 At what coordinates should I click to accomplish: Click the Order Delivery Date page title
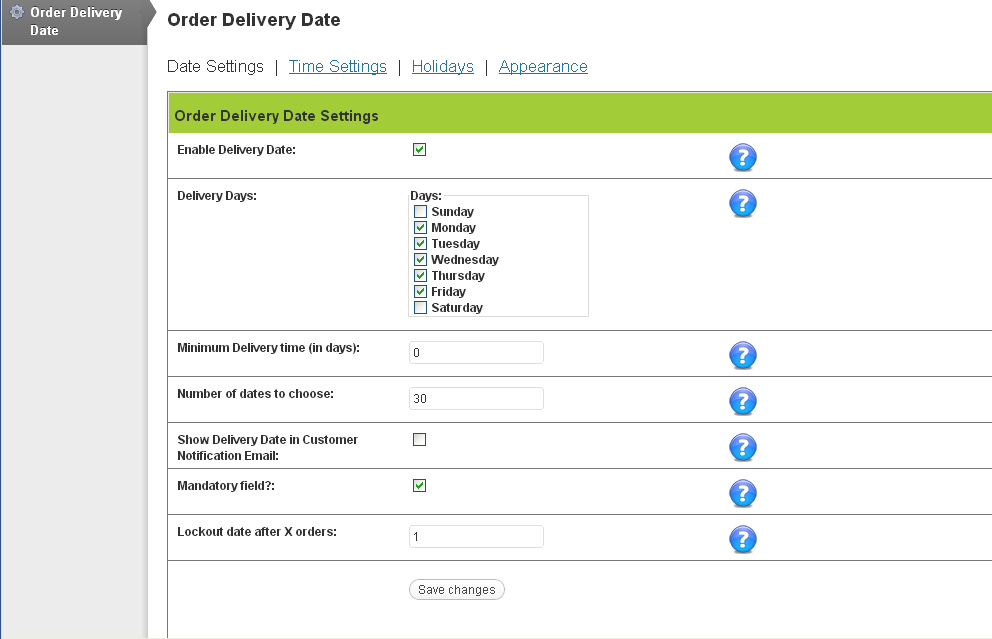[x=254, y=20]
